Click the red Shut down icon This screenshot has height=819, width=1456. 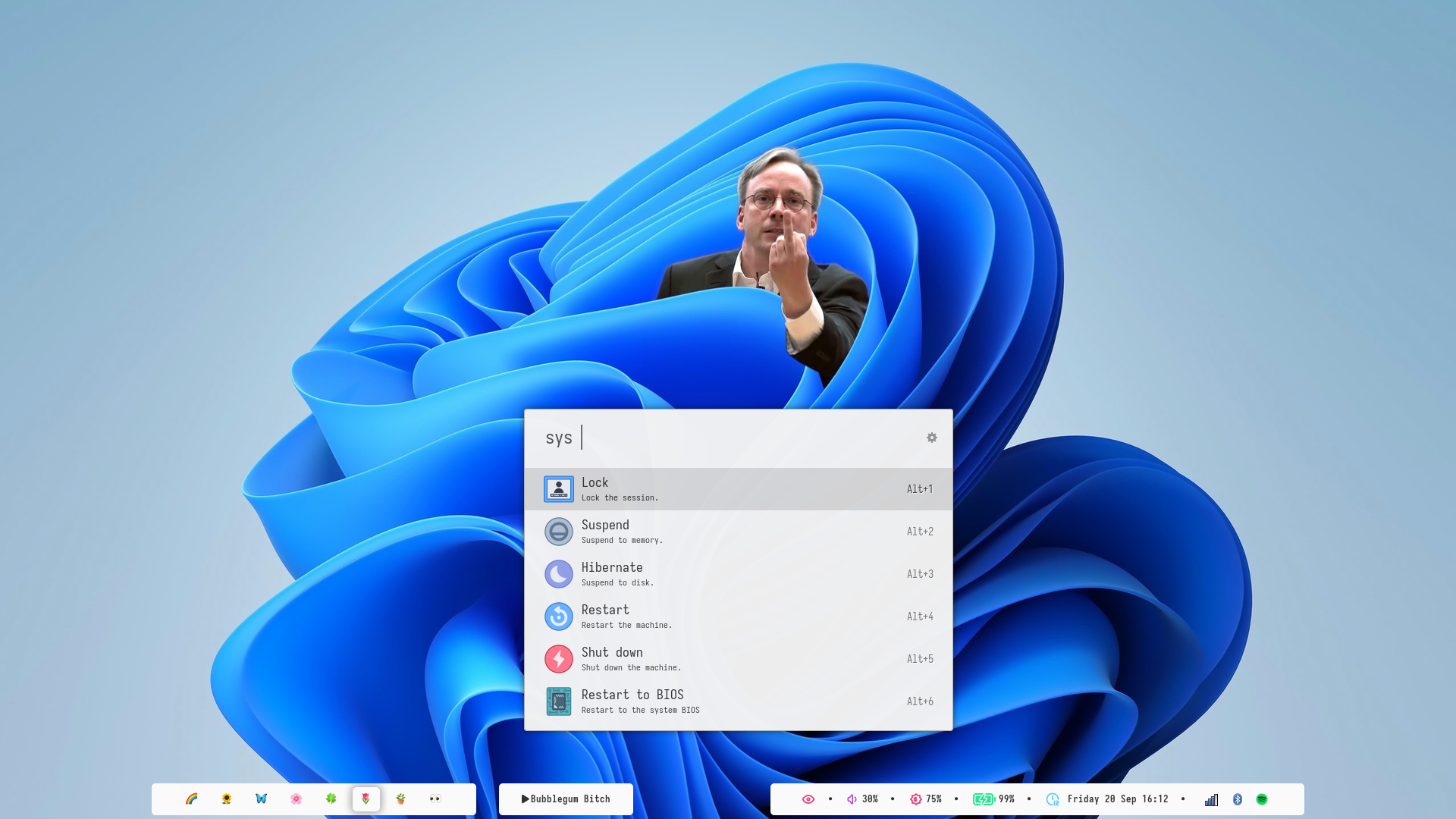(x=559, y=659)
